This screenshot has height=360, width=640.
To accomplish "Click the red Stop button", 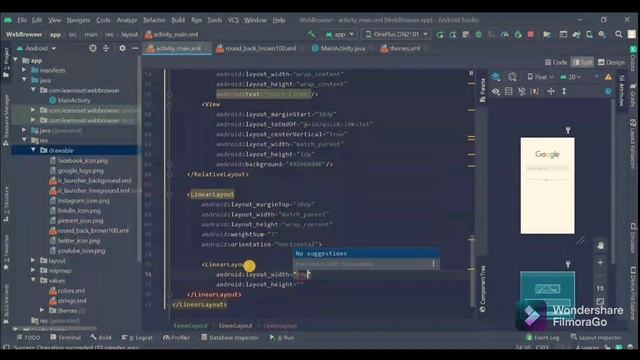I will [x=531, y=35].
